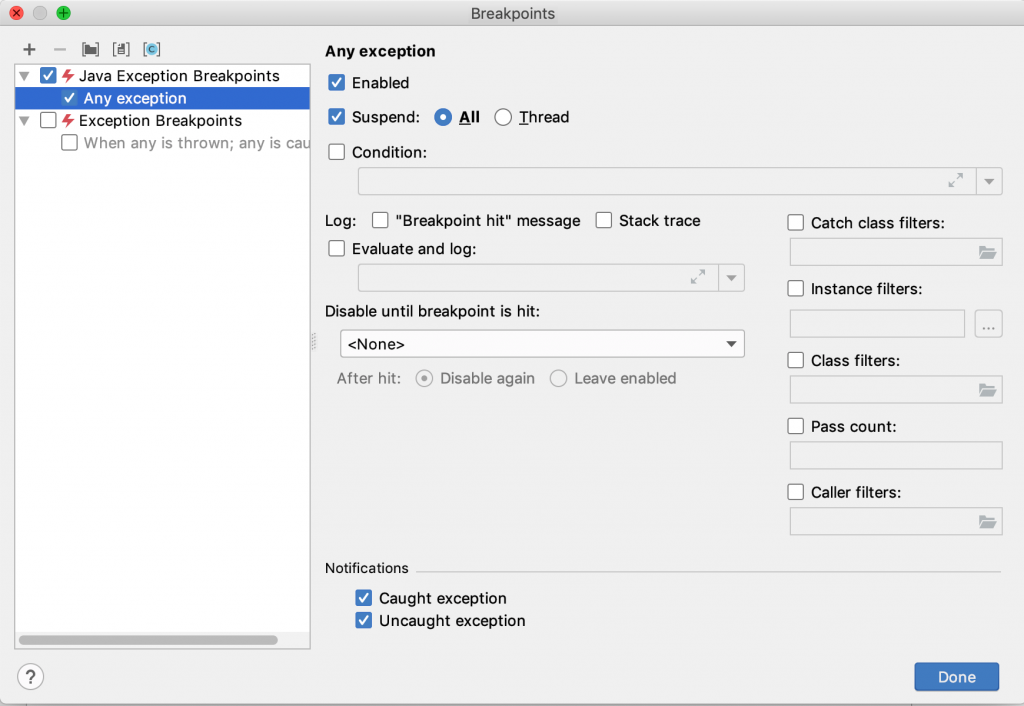Remove selected breakpoint with the minus icon

pos(60,49)
